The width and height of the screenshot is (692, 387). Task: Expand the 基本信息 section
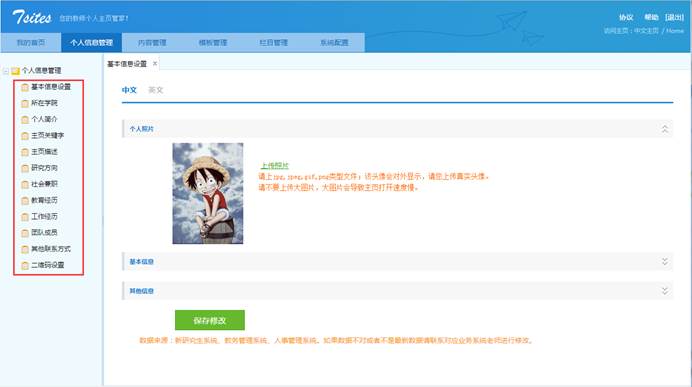point(665,262)
